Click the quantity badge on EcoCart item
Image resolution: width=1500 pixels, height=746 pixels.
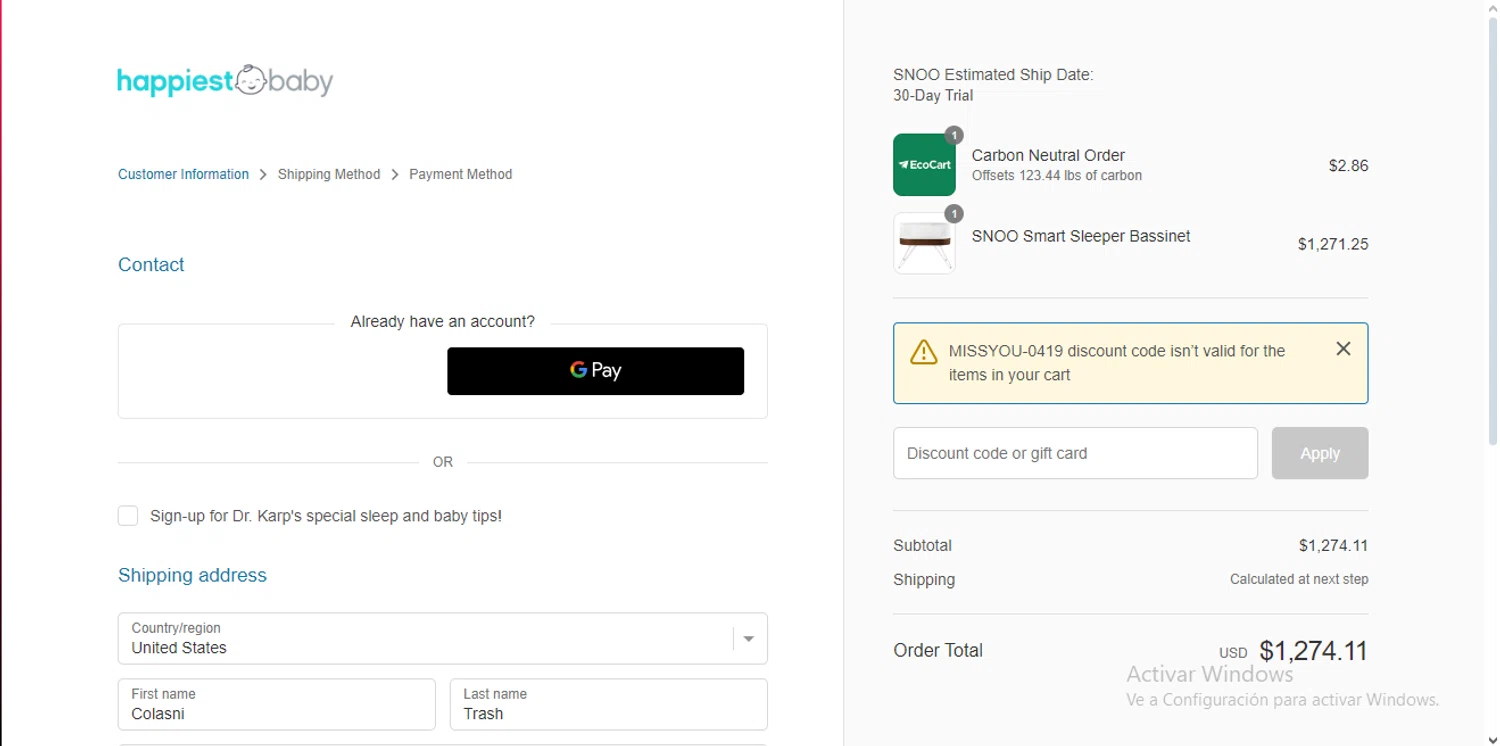[x=954, y=135]
